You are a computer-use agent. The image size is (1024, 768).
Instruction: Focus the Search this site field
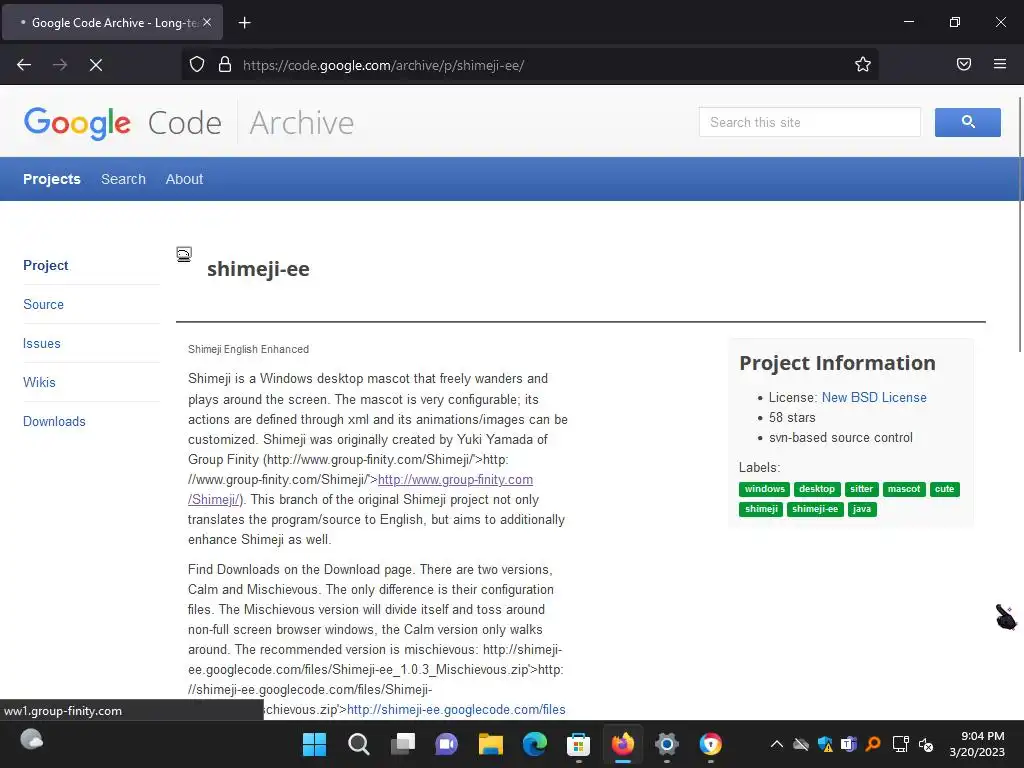point(810,122)
